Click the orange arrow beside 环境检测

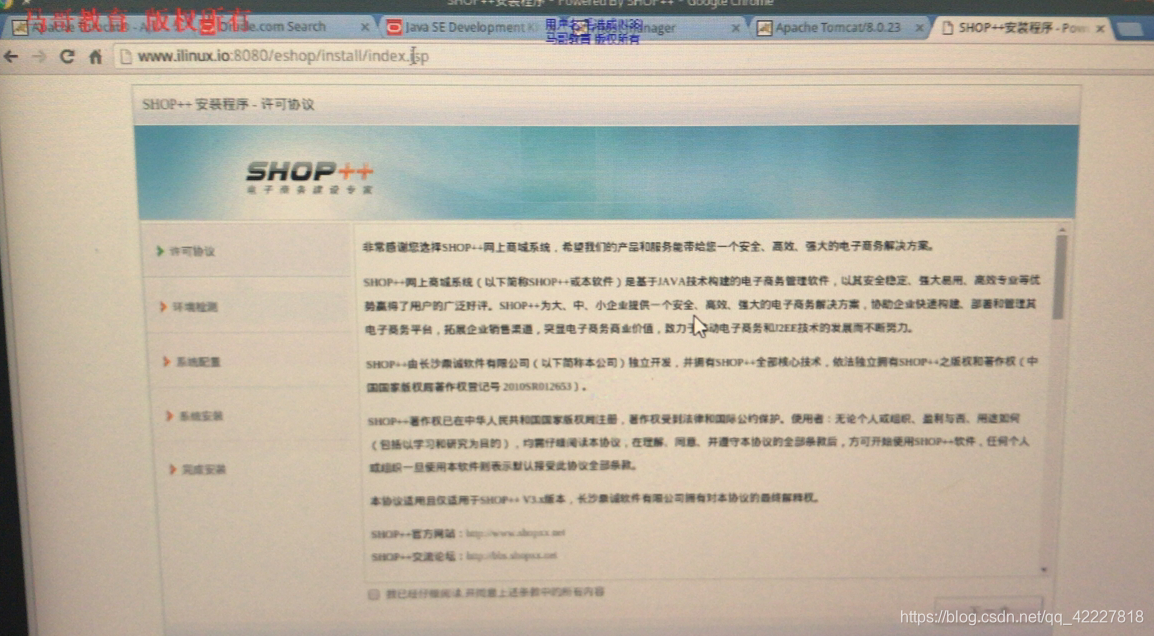(x=163, y=306)
